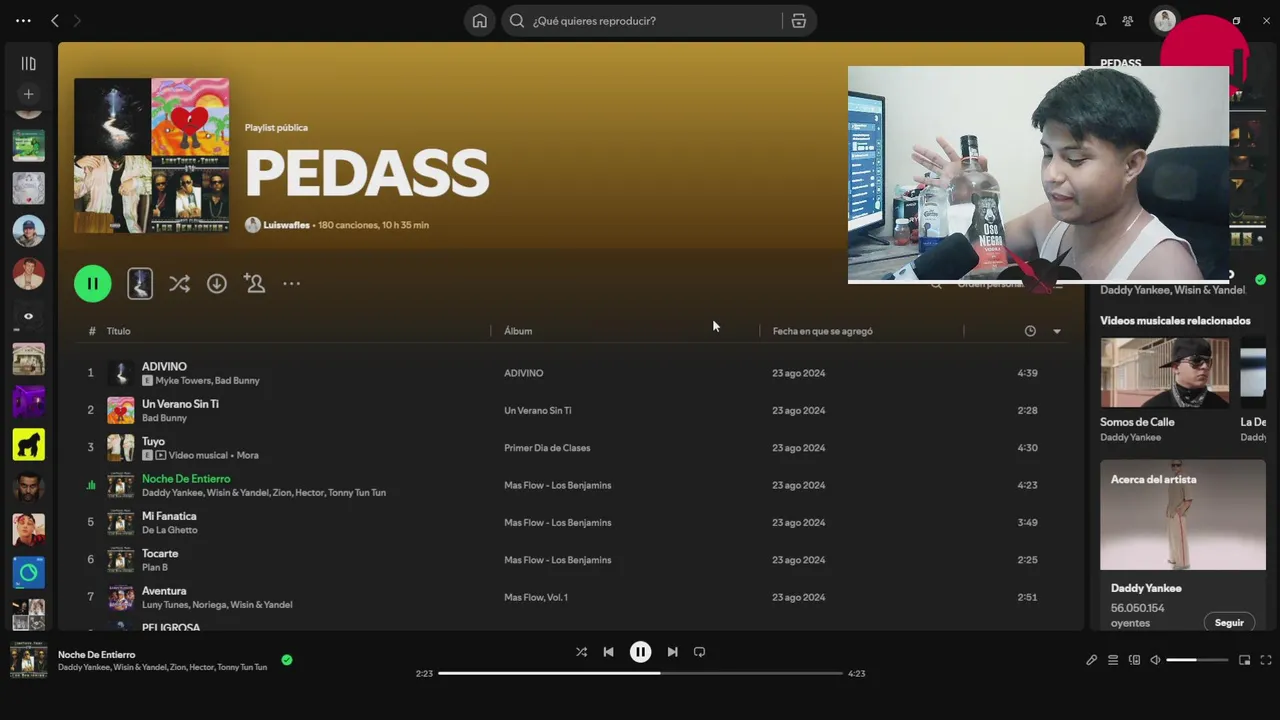
Task: Go to Spotify Home
Action: 480,21
